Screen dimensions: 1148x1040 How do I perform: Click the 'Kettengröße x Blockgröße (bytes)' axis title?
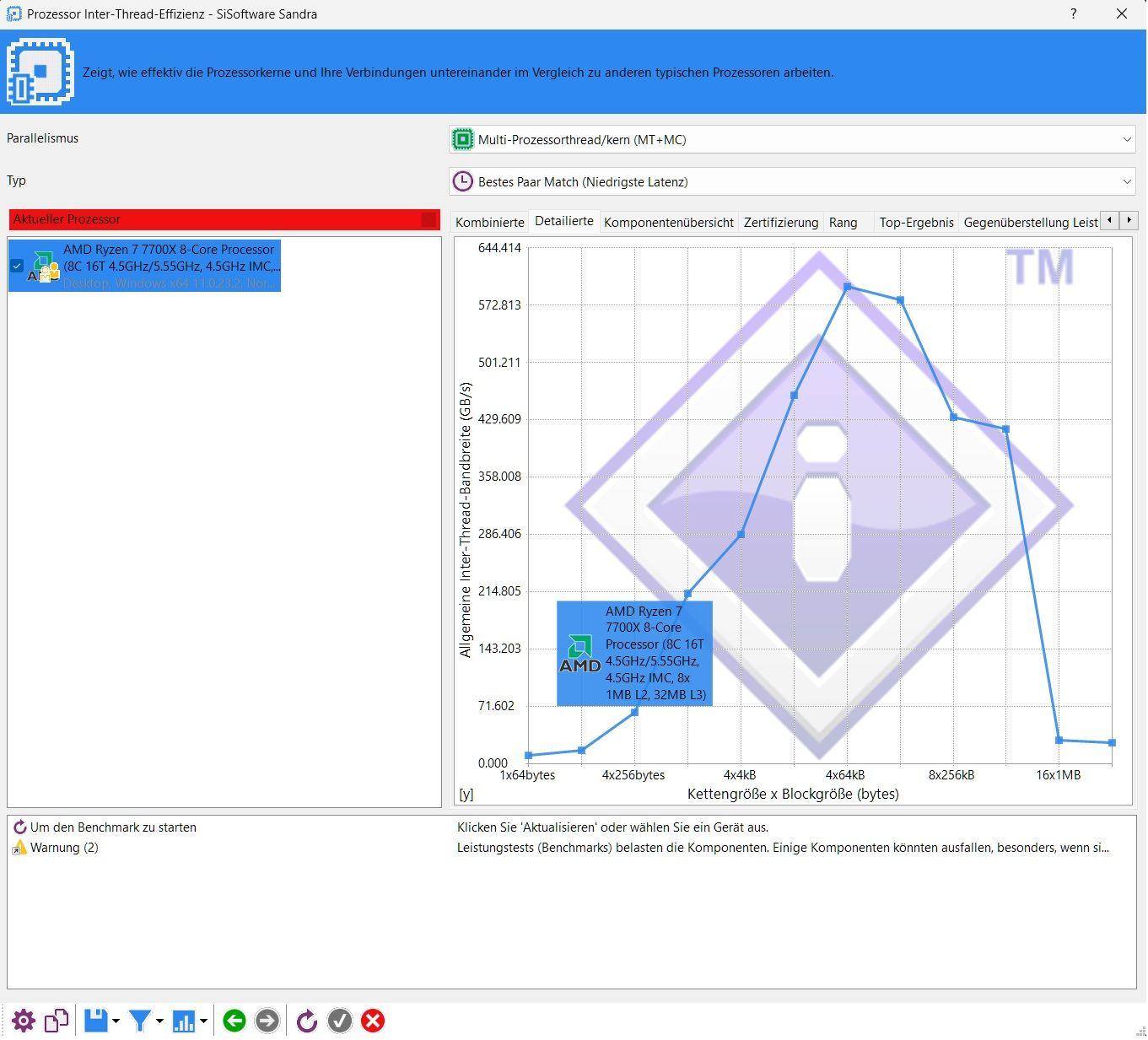(x=793, y=794)
